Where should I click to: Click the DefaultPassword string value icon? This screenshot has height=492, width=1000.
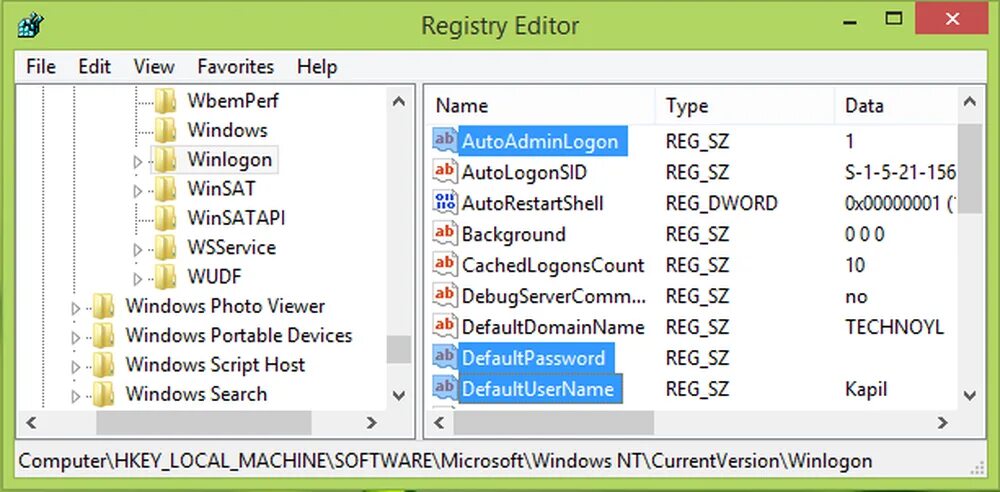pyautogui.click(x=445, y=358)
